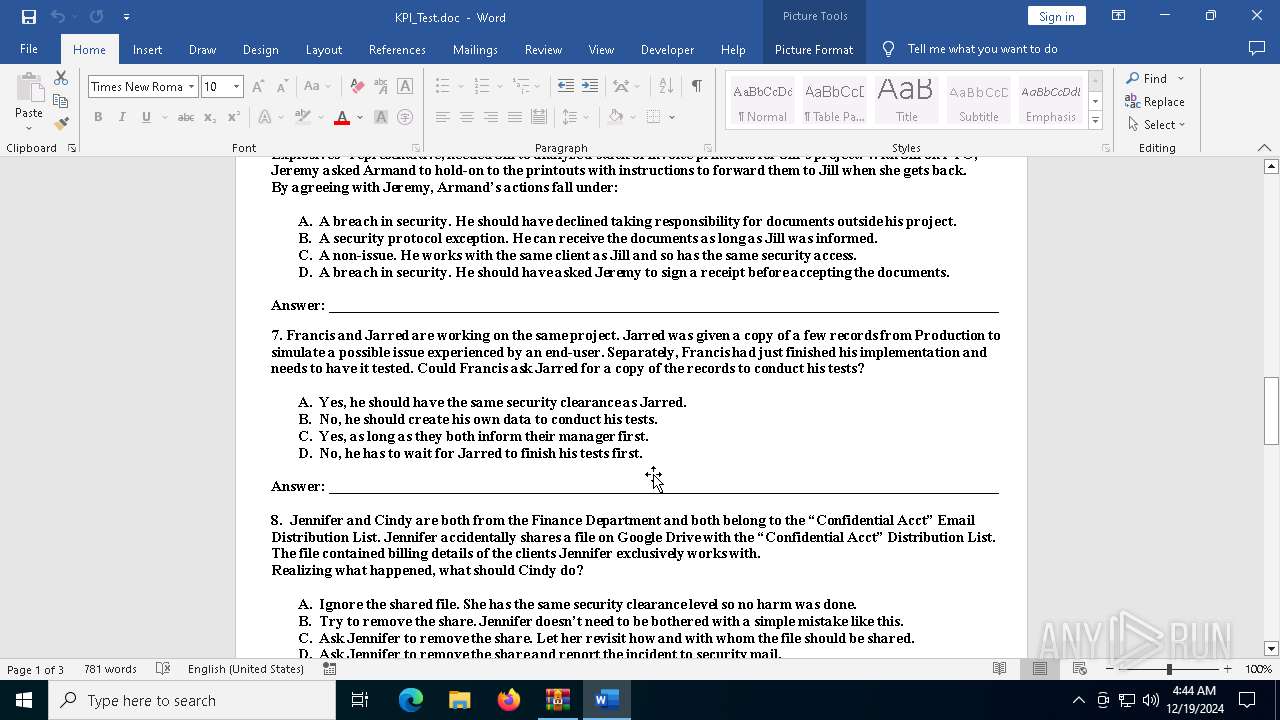The width and height of the screenshot is (1280, 720).
Task: Click the Paste clipboard icon
Action: coord(29,89)
